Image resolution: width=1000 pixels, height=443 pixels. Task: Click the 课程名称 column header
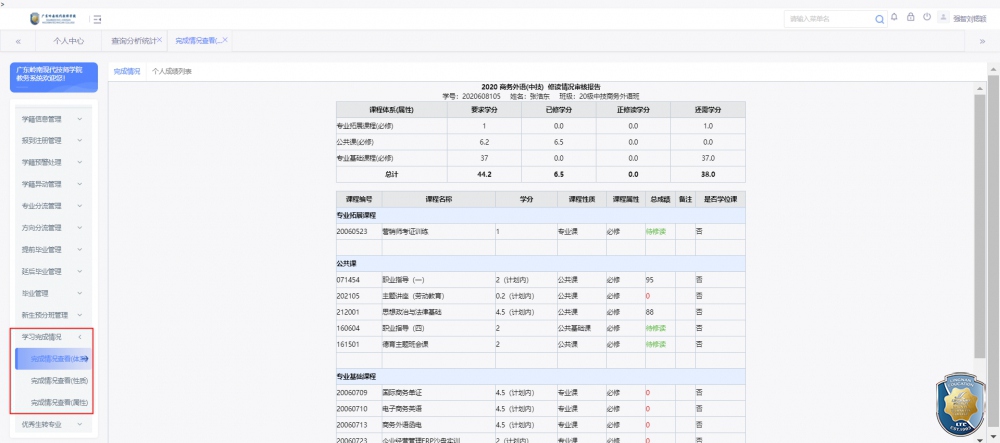click(438, 199)
